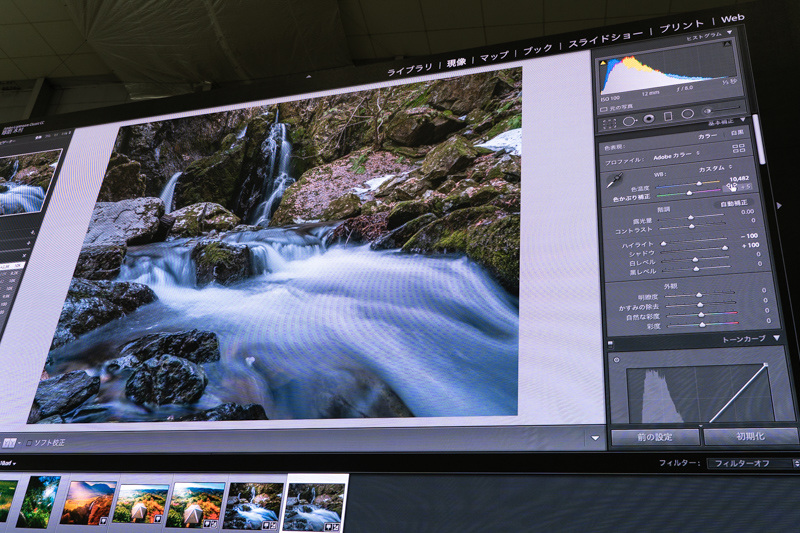Open the profile browser grid icon
800x533 pixels.
click(x=738, y=148)
